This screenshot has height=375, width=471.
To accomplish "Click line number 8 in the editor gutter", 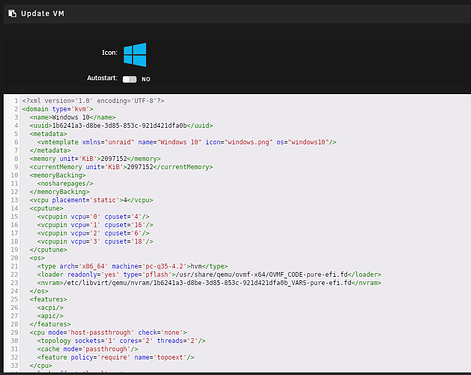I will click(16, 159).
